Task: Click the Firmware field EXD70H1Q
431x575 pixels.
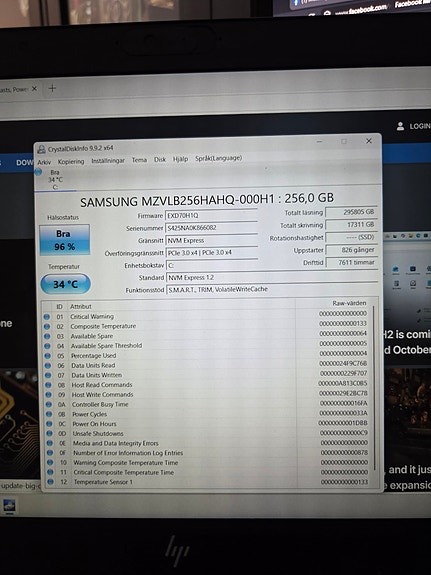Action: tap(211, 215)
